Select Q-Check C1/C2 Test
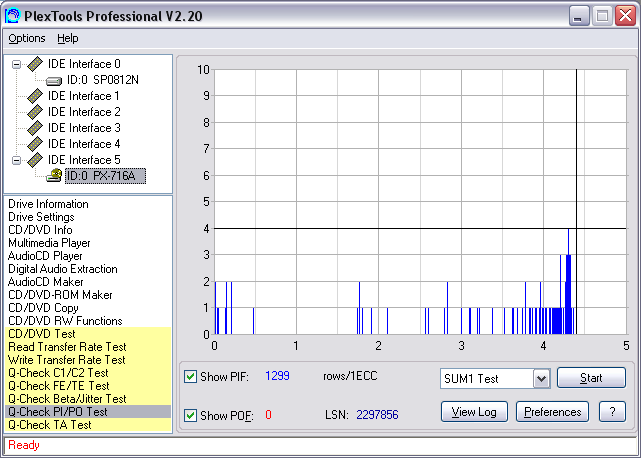 88,373
